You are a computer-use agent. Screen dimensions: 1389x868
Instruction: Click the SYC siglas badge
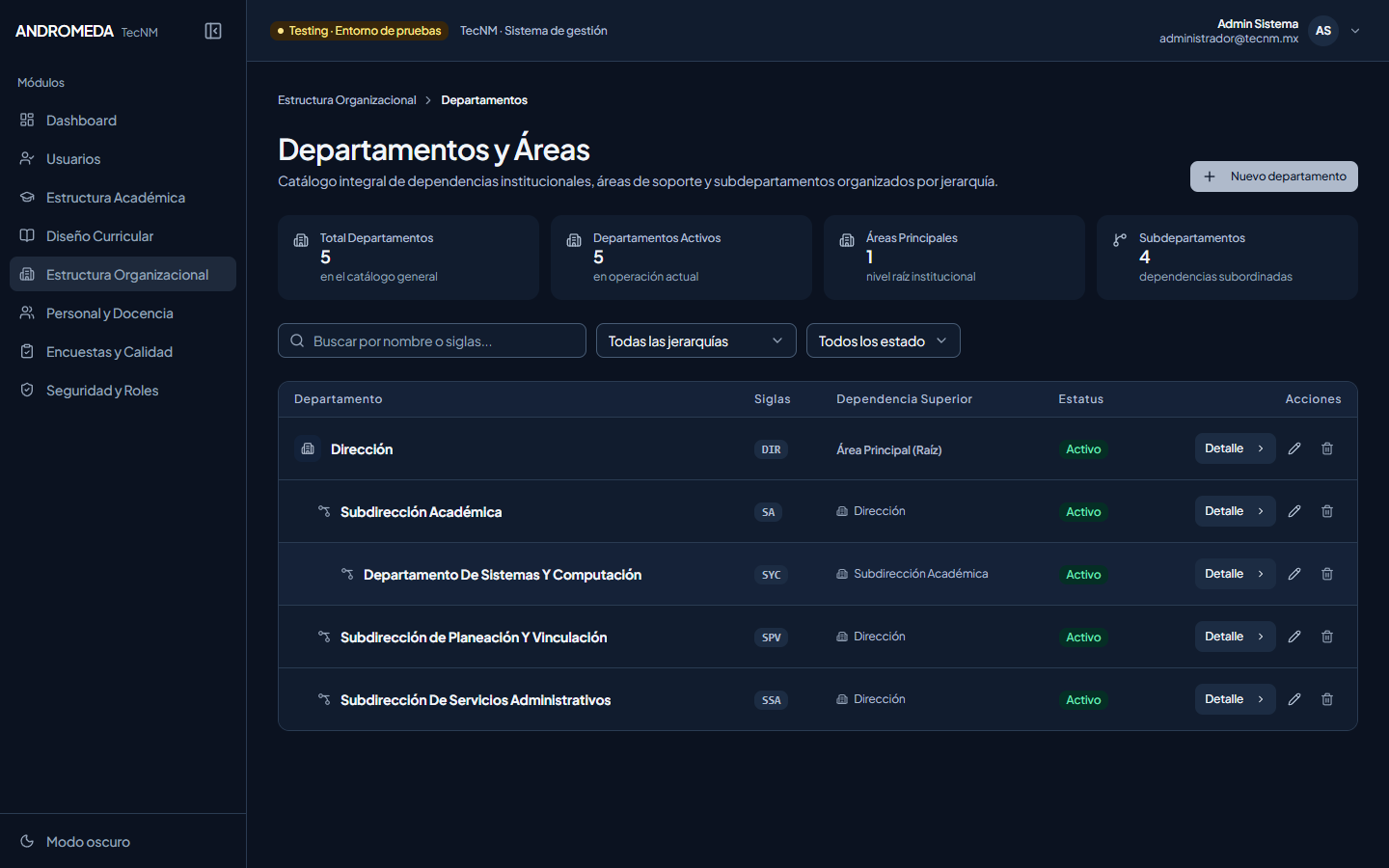[x=772, y=575]
